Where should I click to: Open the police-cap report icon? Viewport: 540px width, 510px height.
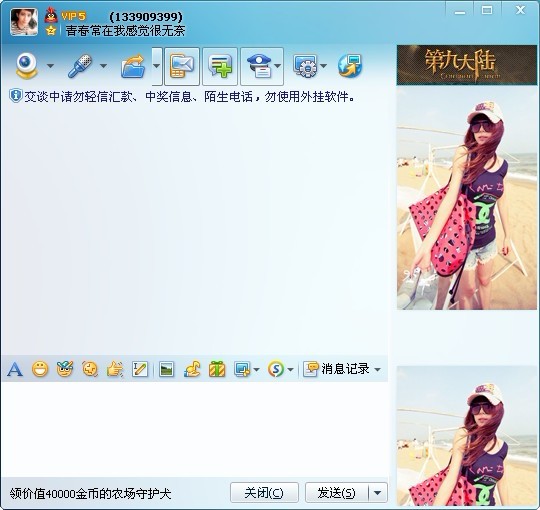click(259, 66)
